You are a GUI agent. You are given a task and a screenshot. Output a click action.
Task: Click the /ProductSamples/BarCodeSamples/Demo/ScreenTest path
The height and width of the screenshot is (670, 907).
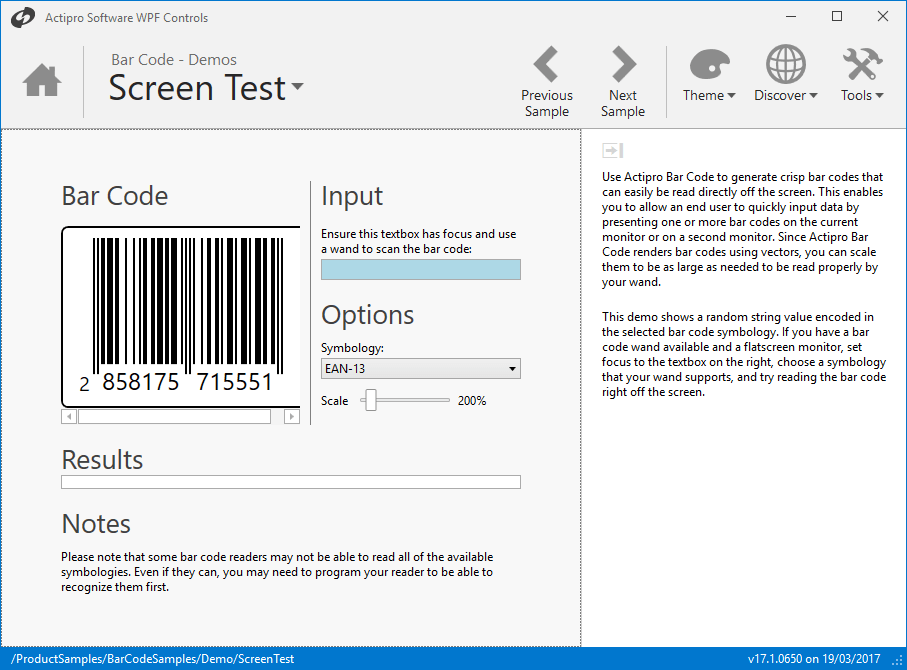(153, 659)
